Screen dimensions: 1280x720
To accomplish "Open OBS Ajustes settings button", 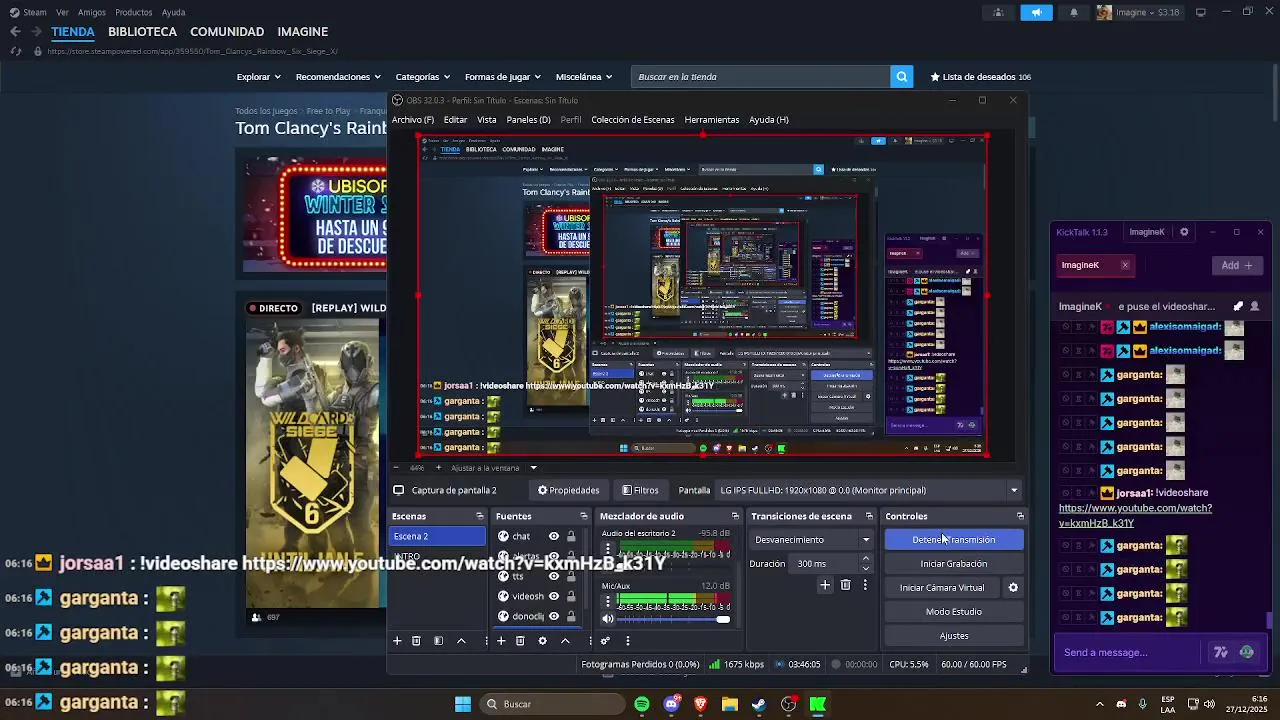I will tap(954, 636).
